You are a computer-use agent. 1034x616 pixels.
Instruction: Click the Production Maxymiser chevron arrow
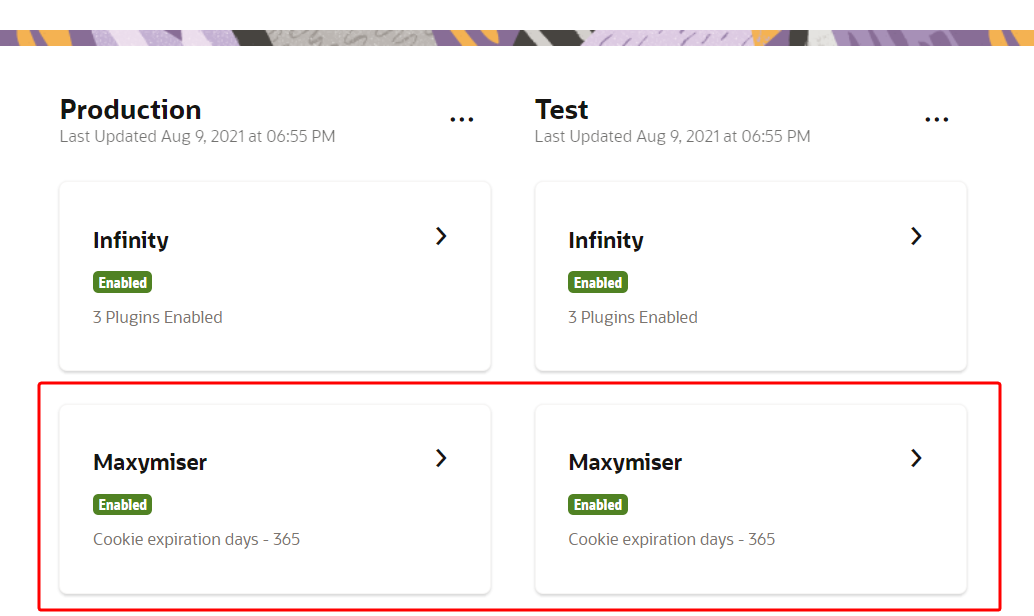(441, 458)
